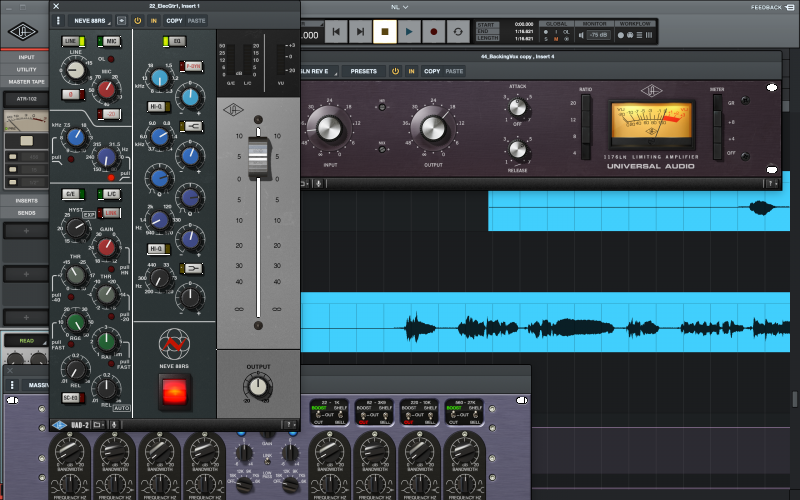Toggle the upper HI-Q switch in the Neve EQ
Viewport: 800px width, 500px height.
click(x=159, y=107)
